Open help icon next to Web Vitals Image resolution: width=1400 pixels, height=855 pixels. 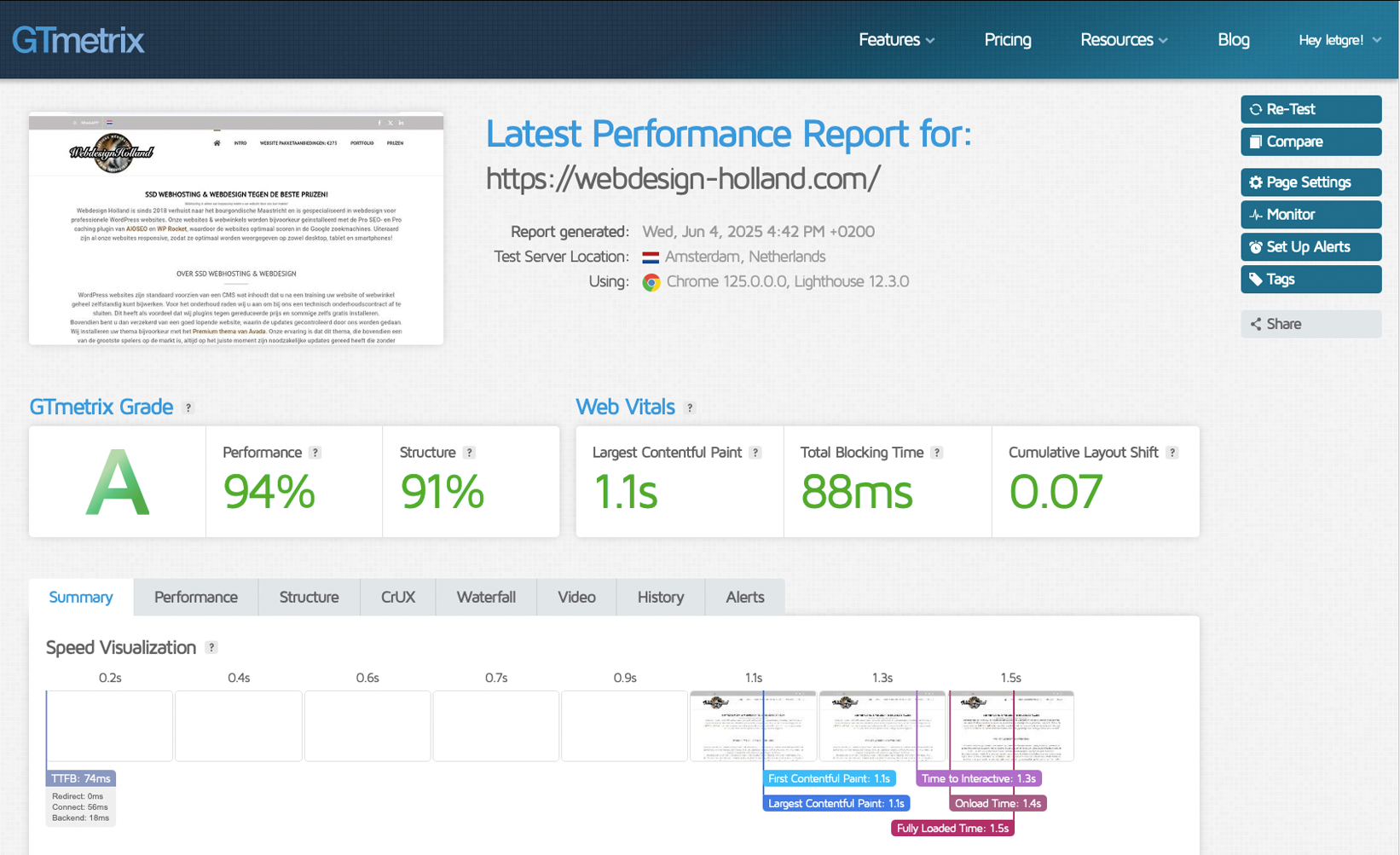pyautogui.click(x=690, y=408)
